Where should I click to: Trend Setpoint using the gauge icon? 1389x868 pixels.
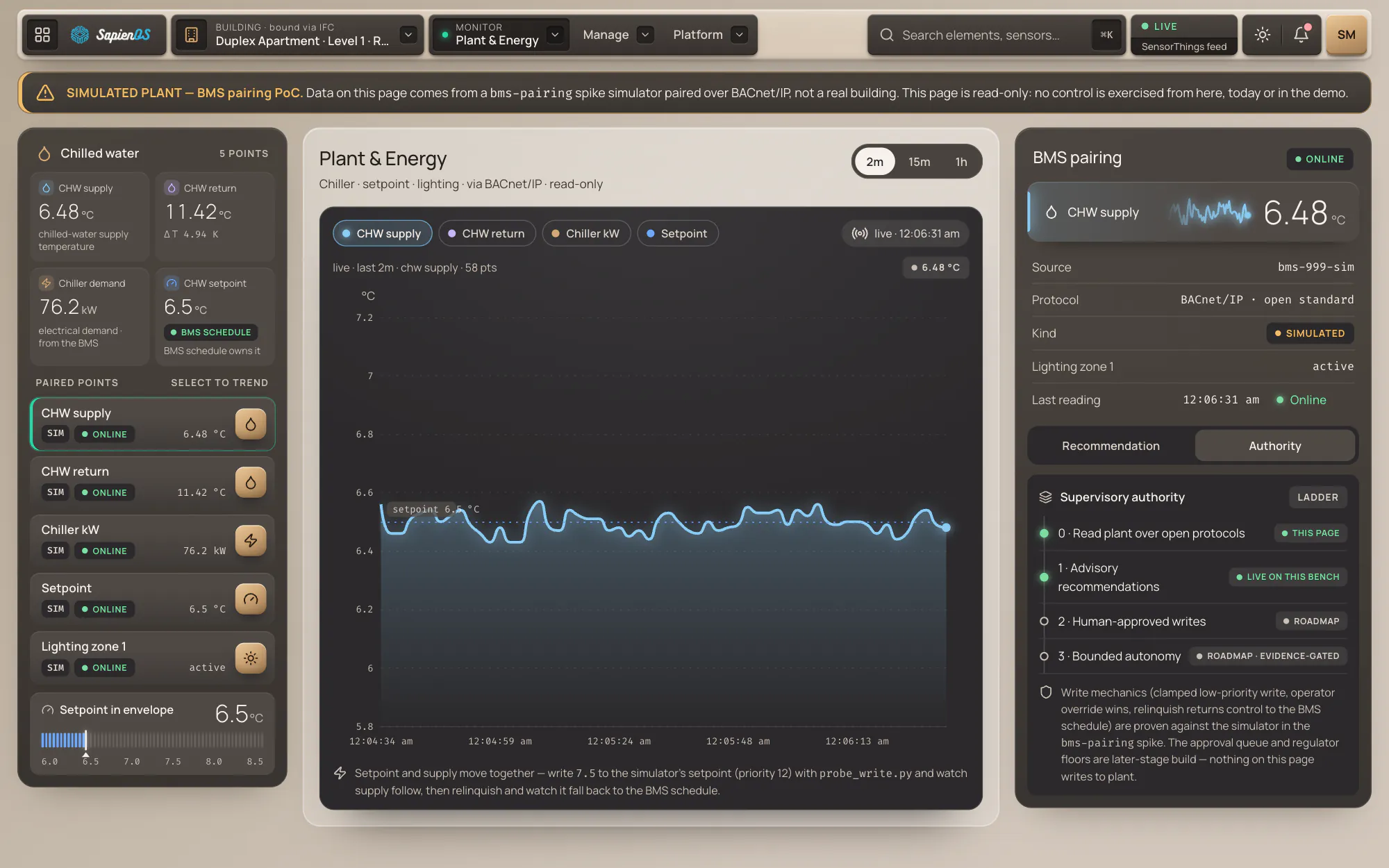251,599
